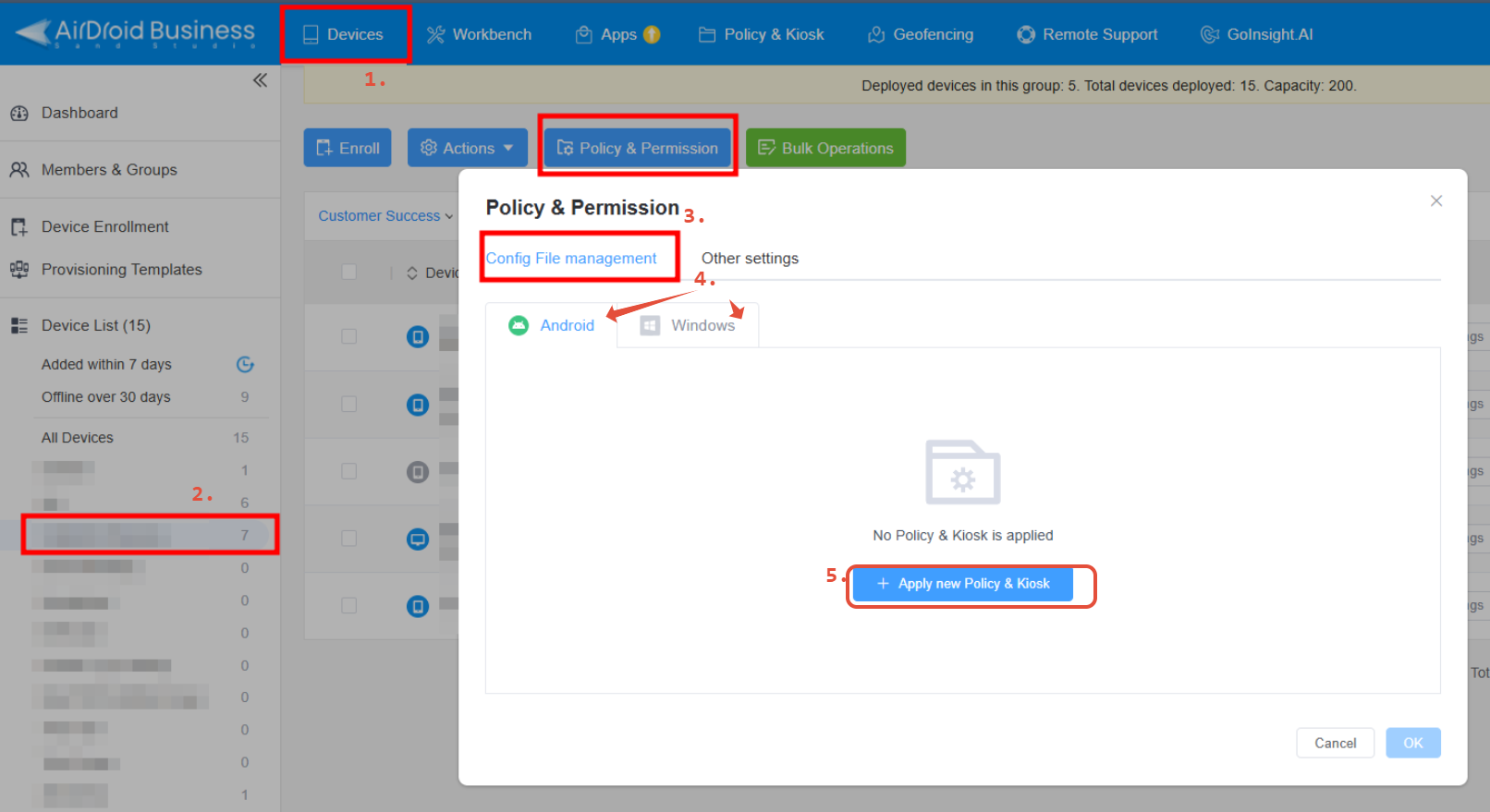The image size is (1490, 812).
Task: Click the Dashboard gauge icon
Action: pyautogui.click(x=19, y=114)
